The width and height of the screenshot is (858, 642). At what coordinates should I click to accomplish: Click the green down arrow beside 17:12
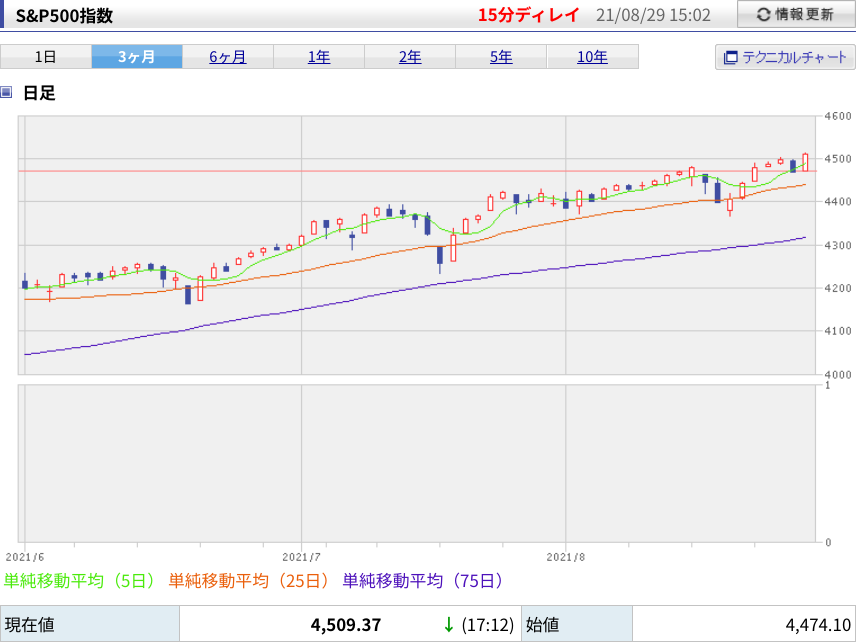(x=449, y=624)
